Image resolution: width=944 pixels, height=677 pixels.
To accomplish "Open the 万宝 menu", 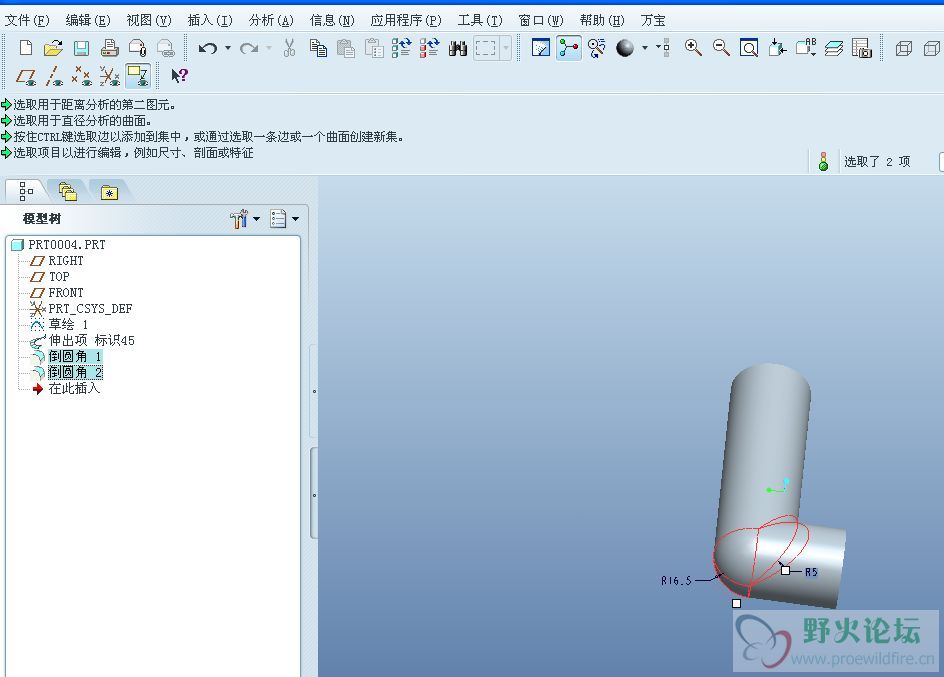I will click(653, 20).
